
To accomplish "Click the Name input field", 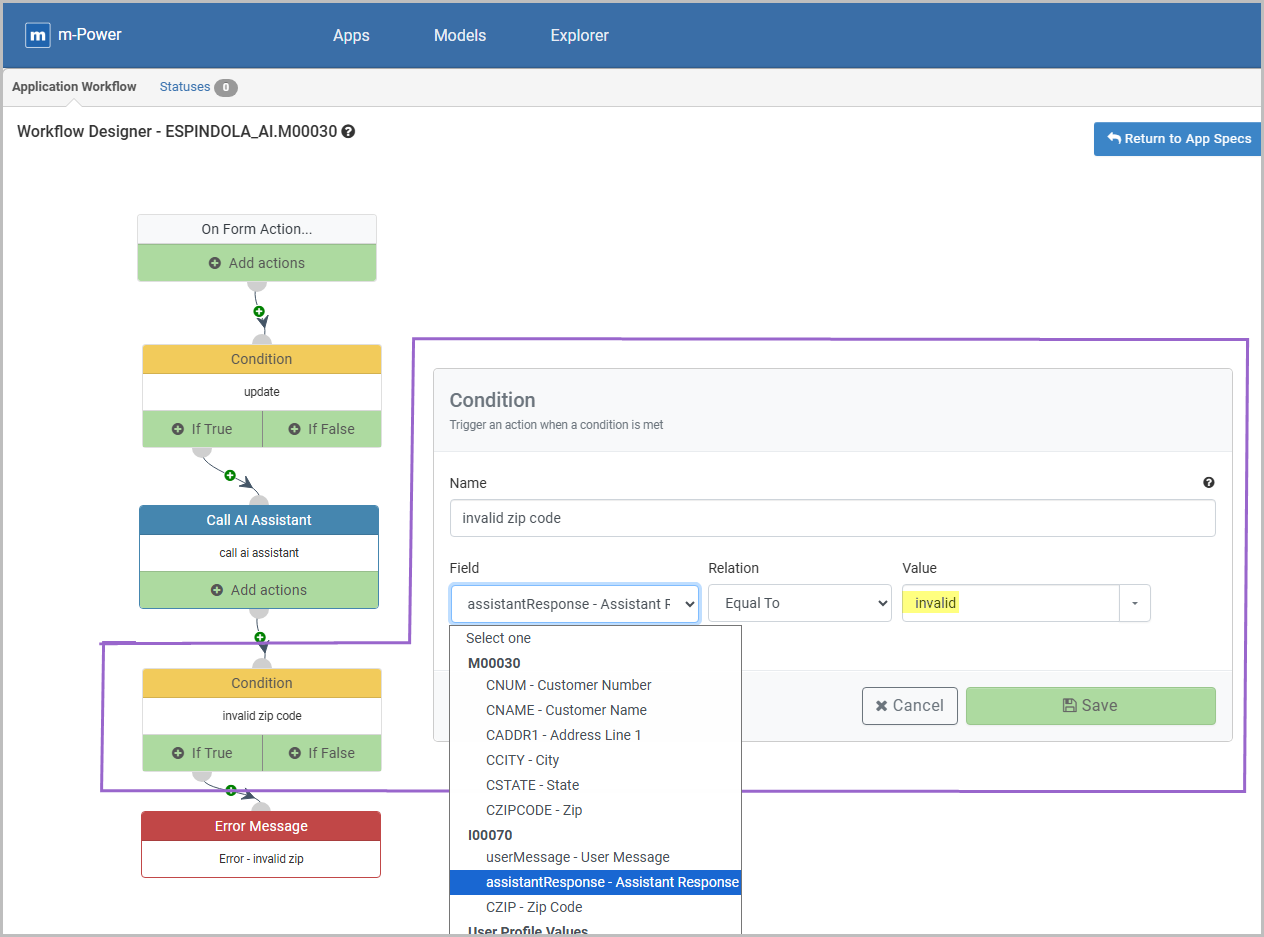I will 832,518.
